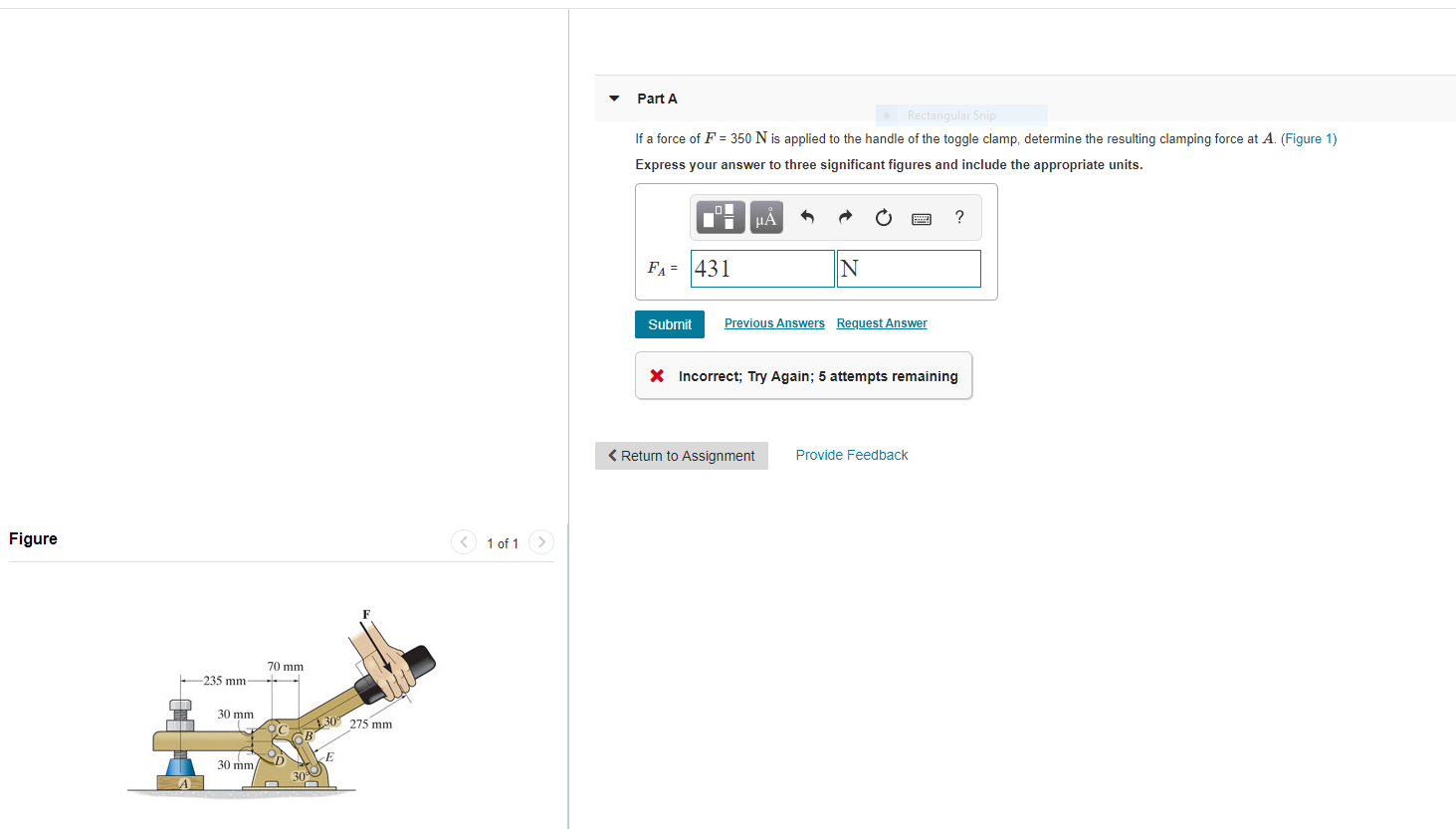Open the Figure 1 link in question
Screen dimensions: 1456x829
pyautogui.click(x=1309, y=138)
